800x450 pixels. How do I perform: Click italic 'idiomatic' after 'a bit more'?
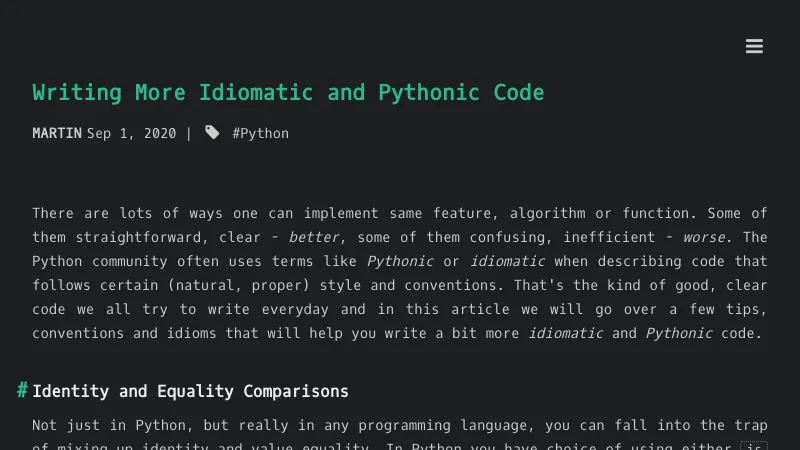click(565, 333)
